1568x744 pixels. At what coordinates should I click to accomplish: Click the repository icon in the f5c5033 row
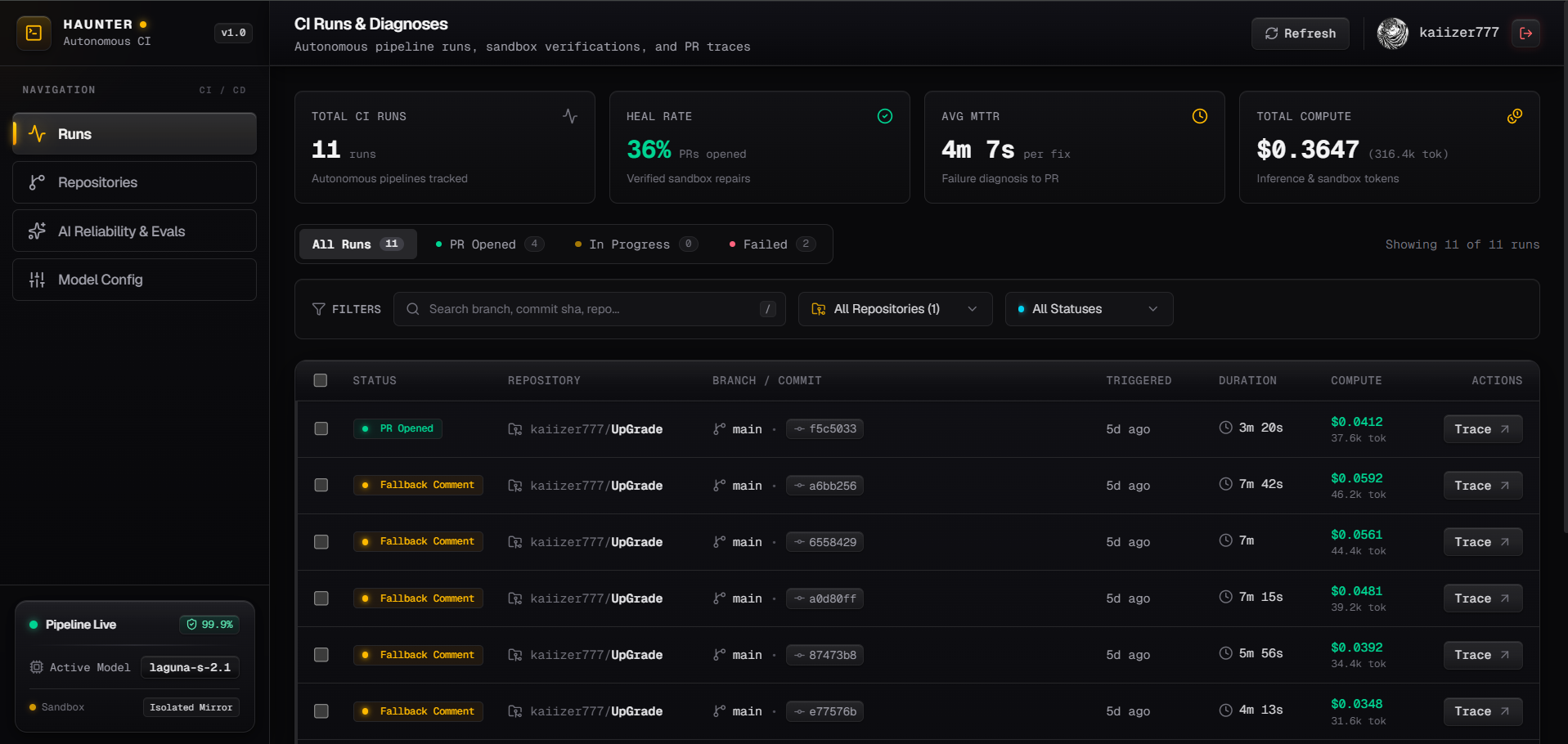coord(514,429)
